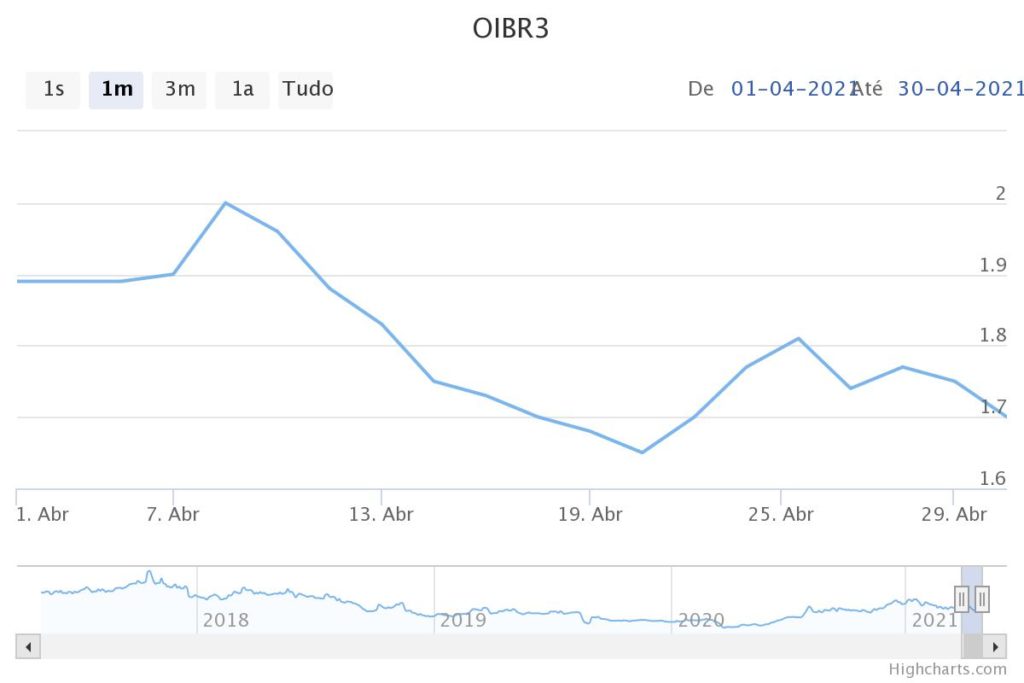Click the end date field 30-04-2021
Screen dimensions: 1024x683
pyautogui.click(x=960, y=89)
